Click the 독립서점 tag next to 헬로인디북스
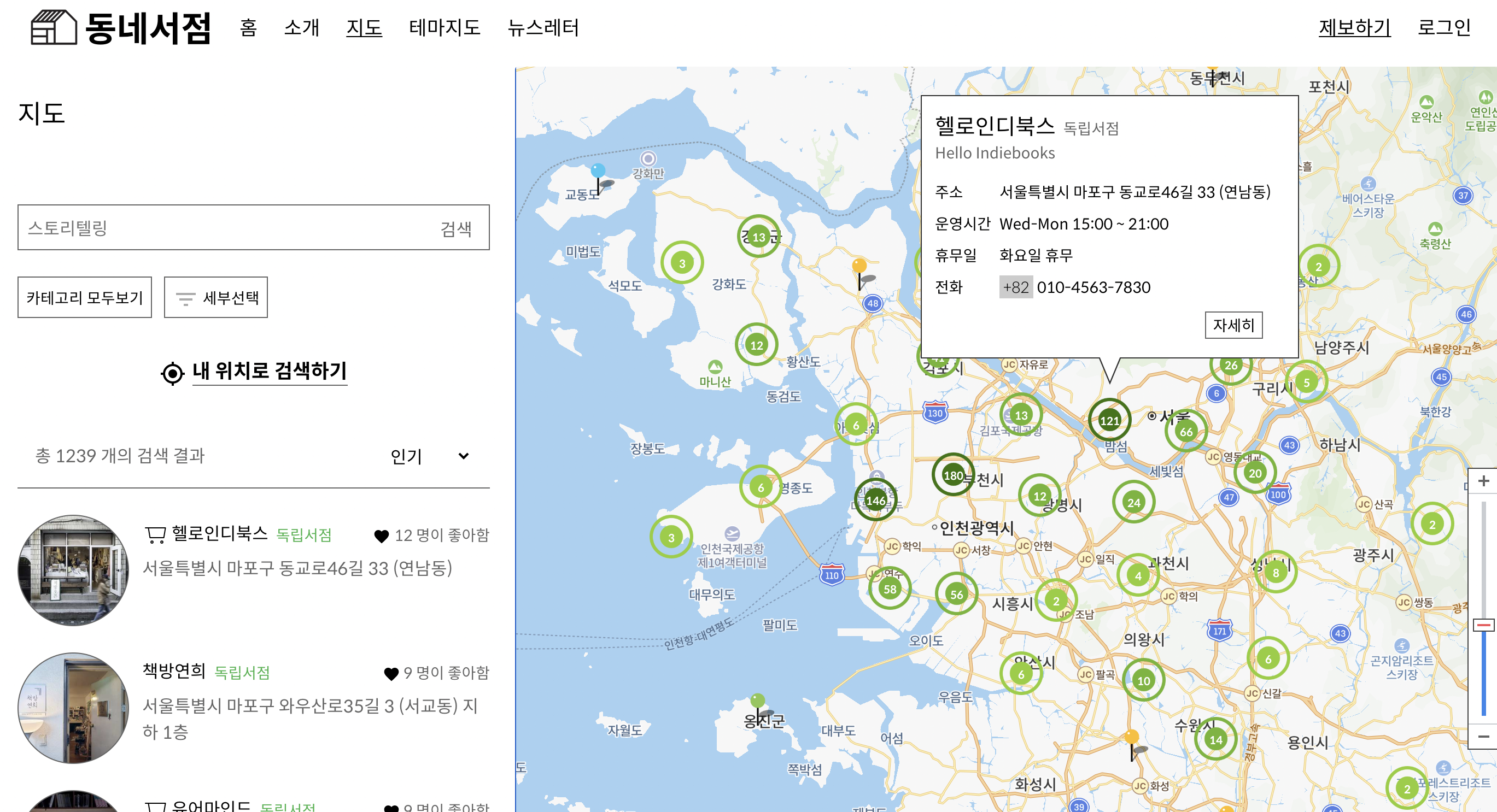This screenshot has width=1497, height=812. pyautogui.click(x=304, y=534)
